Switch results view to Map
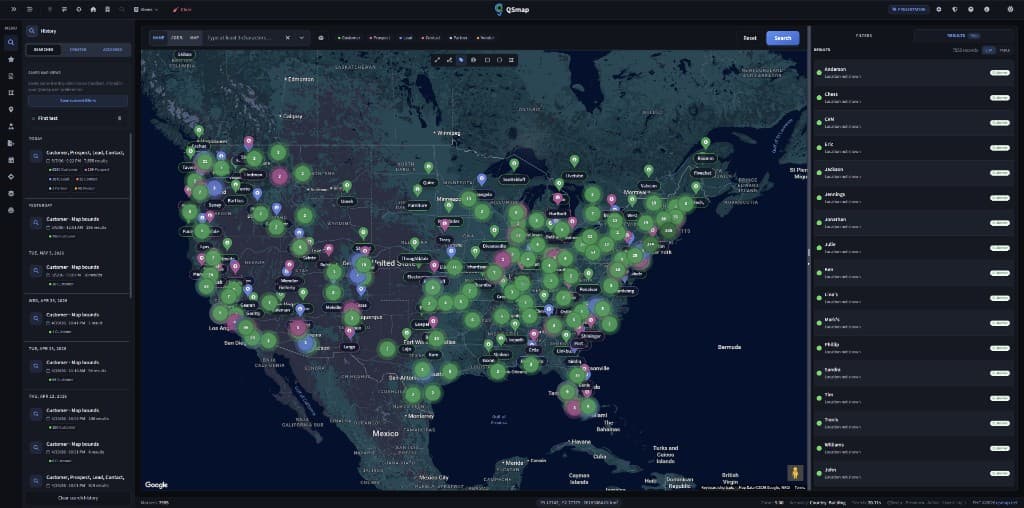Screen dimensions: 1024x508 1004,50
